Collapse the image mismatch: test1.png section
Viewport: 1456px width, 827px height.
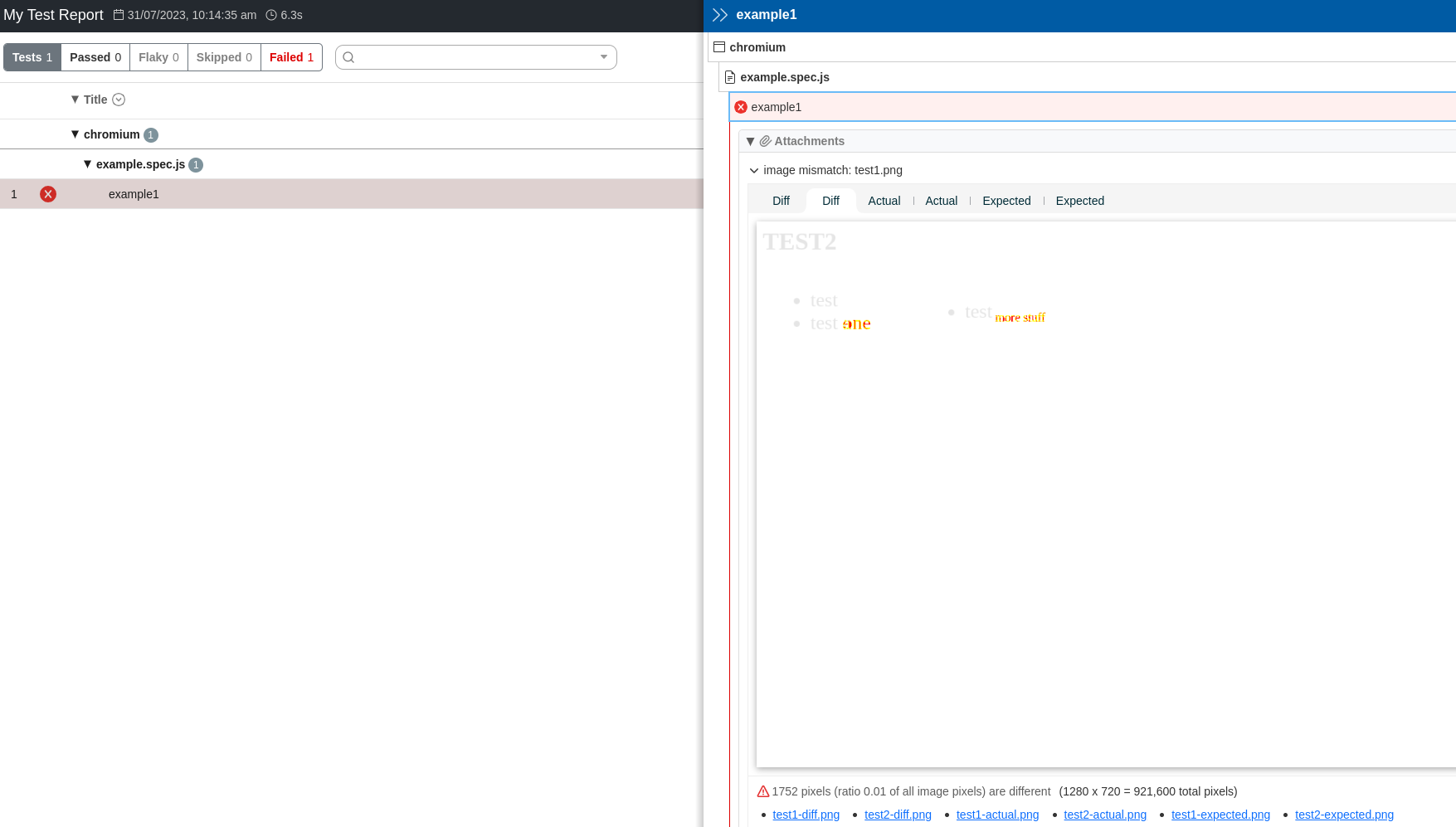[754, 170]
